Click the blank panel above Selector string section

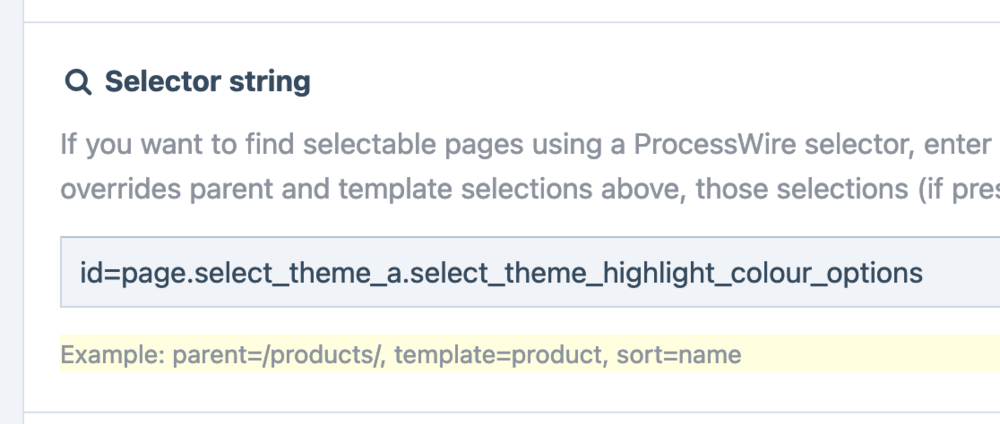click(500, 9)
